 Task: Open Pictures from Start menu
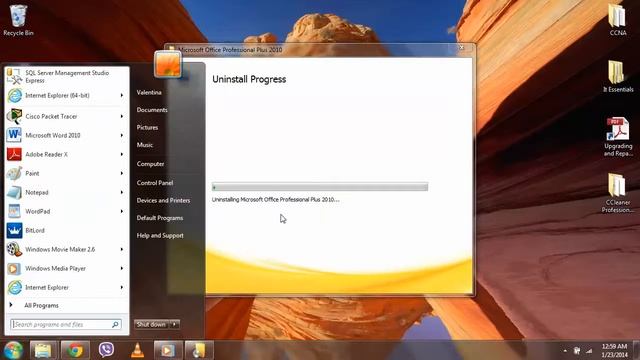pyautogui.click(x=147, y=128)
